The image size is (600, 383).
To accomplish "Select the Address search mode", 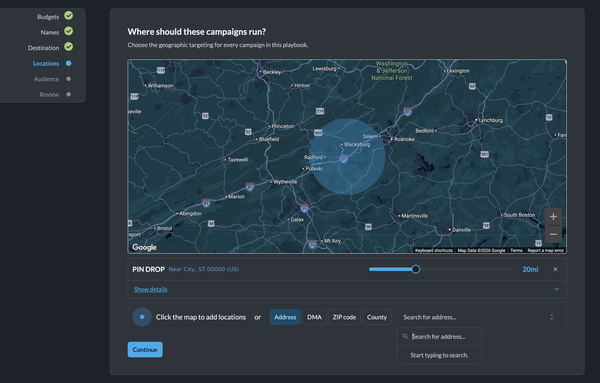I will 285,317.
